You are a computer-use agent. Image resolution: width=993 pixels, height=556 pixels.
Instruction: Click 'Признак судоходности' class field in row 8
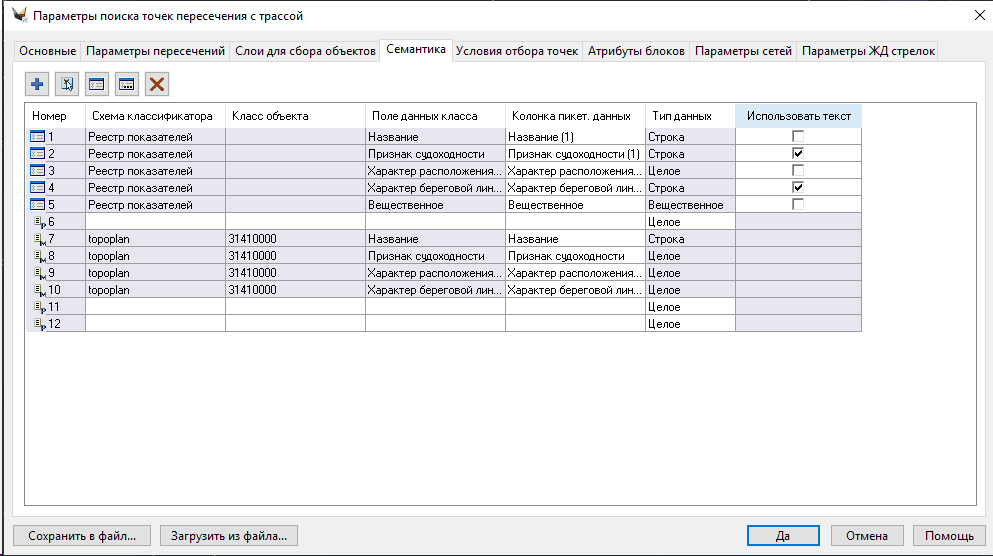(x=435, y=256)
